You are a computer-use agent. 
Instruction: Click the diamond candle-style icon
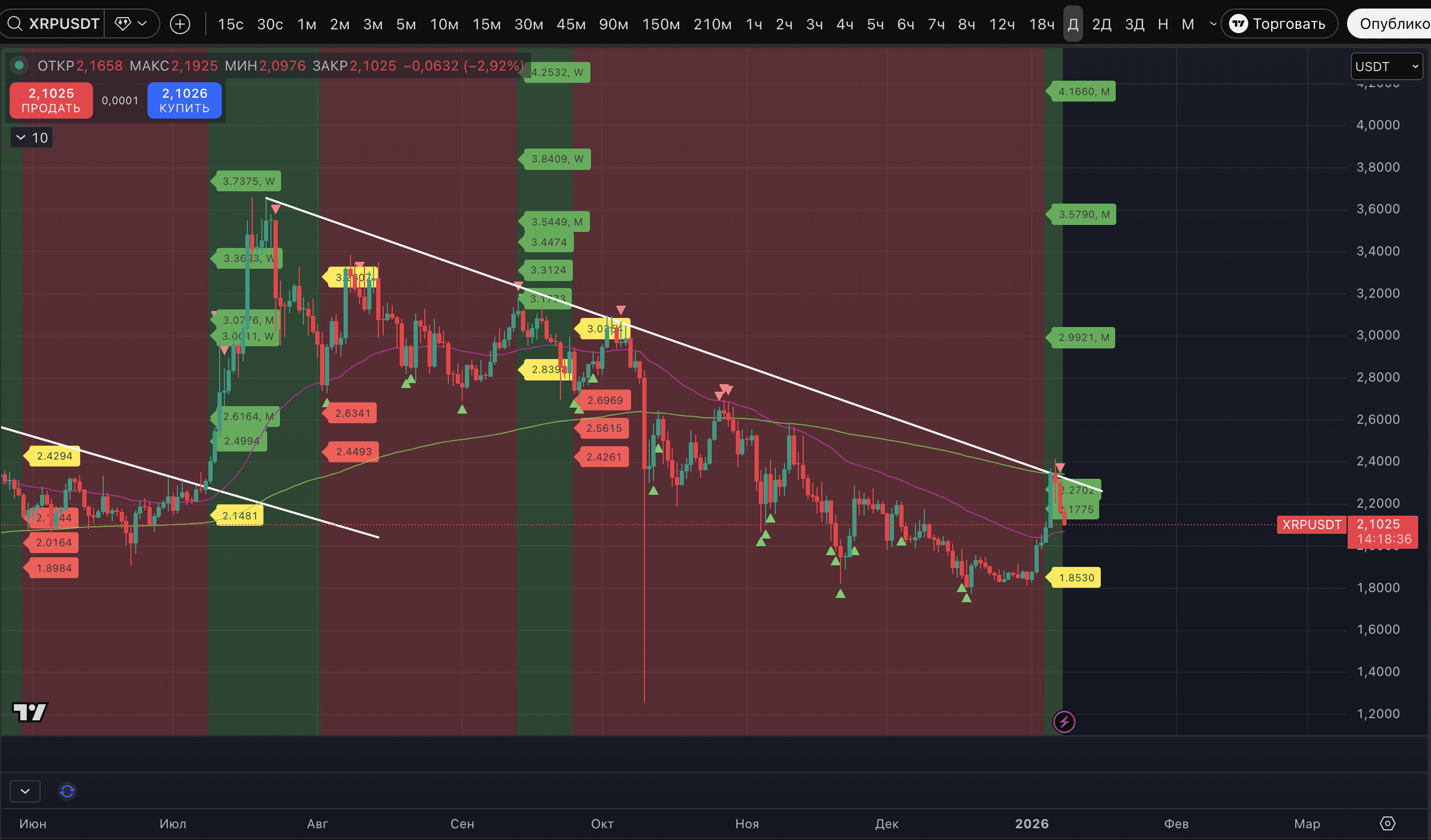123,24
